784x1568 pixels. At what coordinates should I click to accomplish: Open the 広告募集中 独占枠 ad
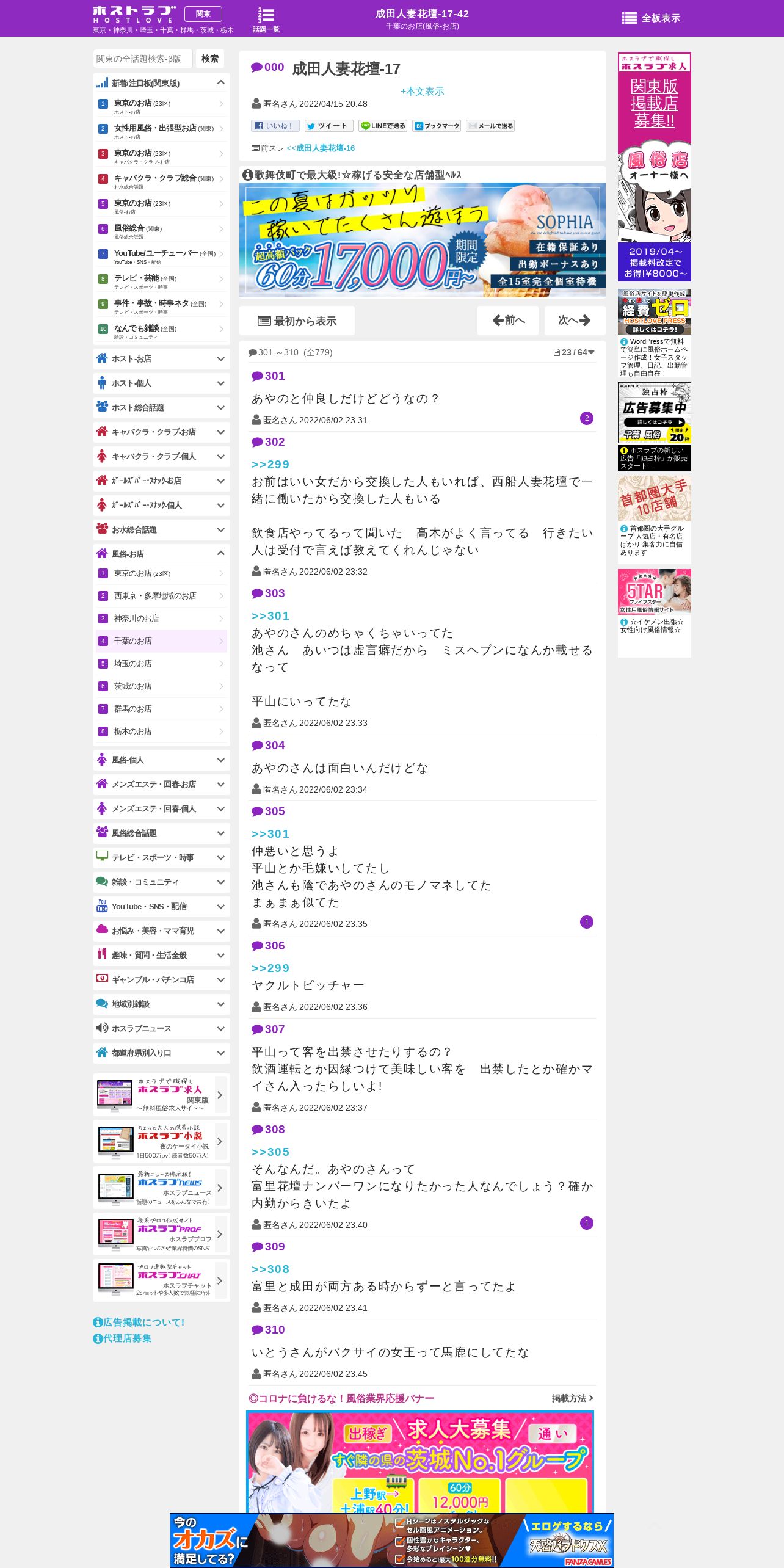coord(654,412)
